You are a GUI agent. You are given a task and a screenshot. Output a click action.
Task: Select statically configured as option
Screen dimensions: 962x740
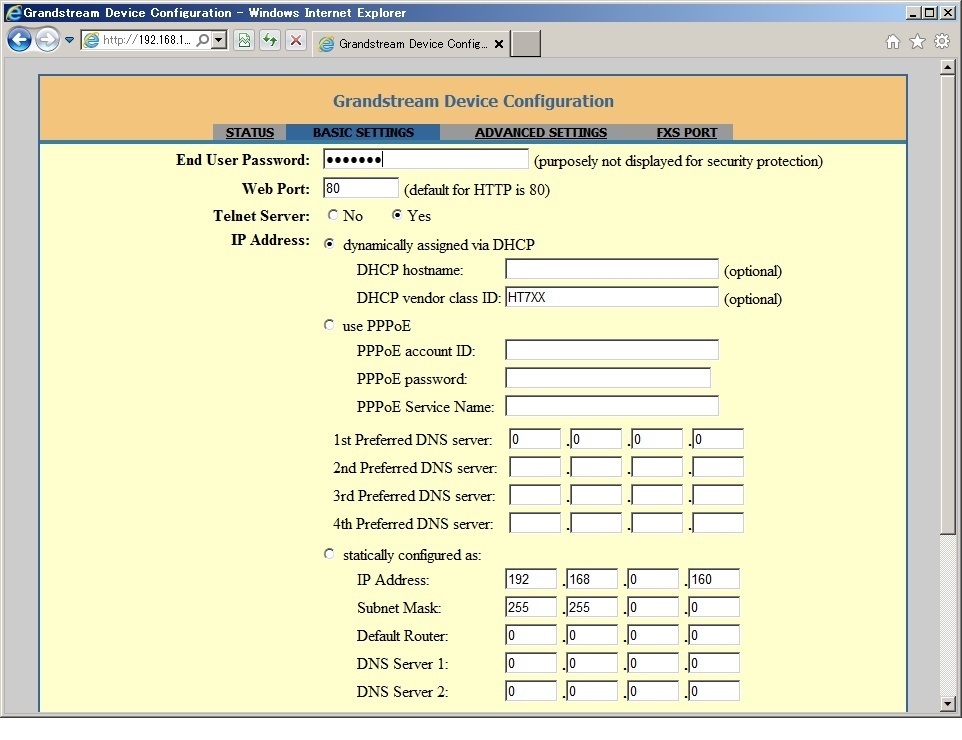point(329,554)
